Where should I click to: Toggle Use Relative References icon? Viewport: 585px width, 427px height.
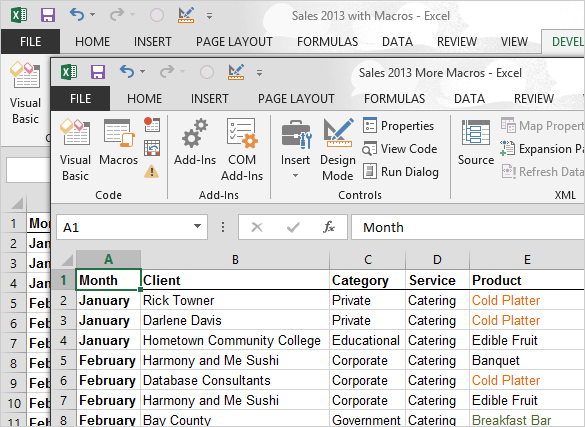[152, 148]
